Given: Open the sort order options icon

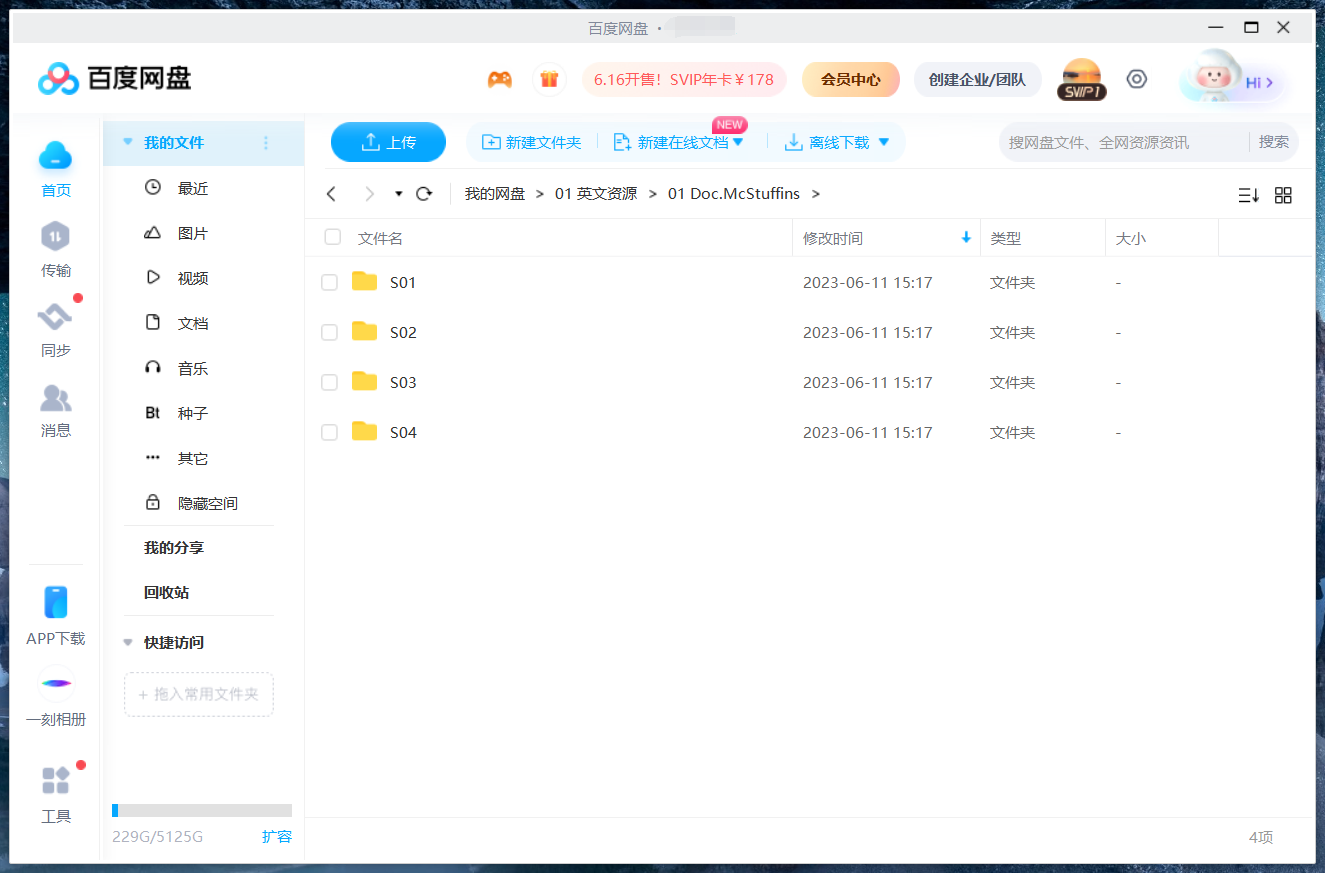Looking at the screenshot, I should pos(1248,195).
